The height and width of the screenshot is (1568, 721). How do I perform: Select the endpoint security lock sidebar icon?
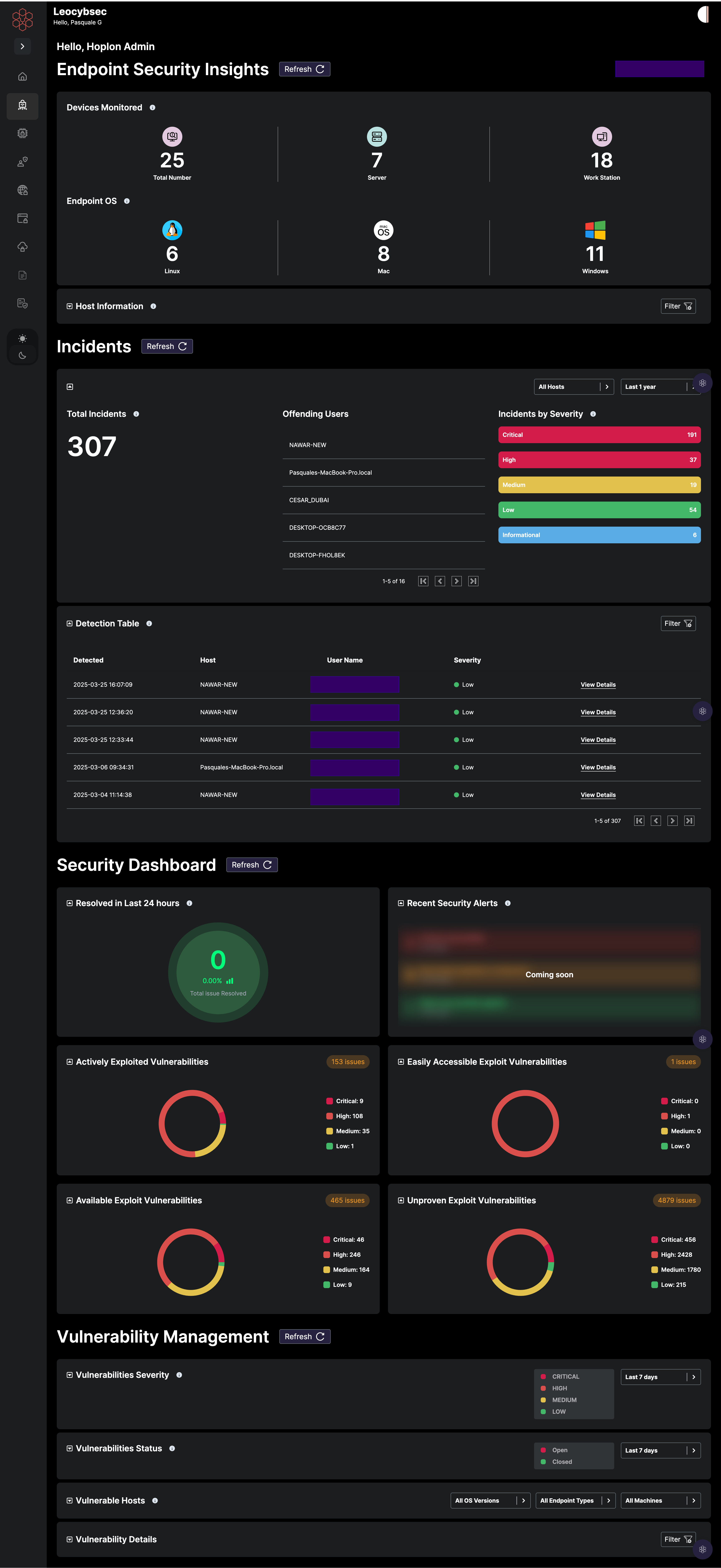(23, 105)
